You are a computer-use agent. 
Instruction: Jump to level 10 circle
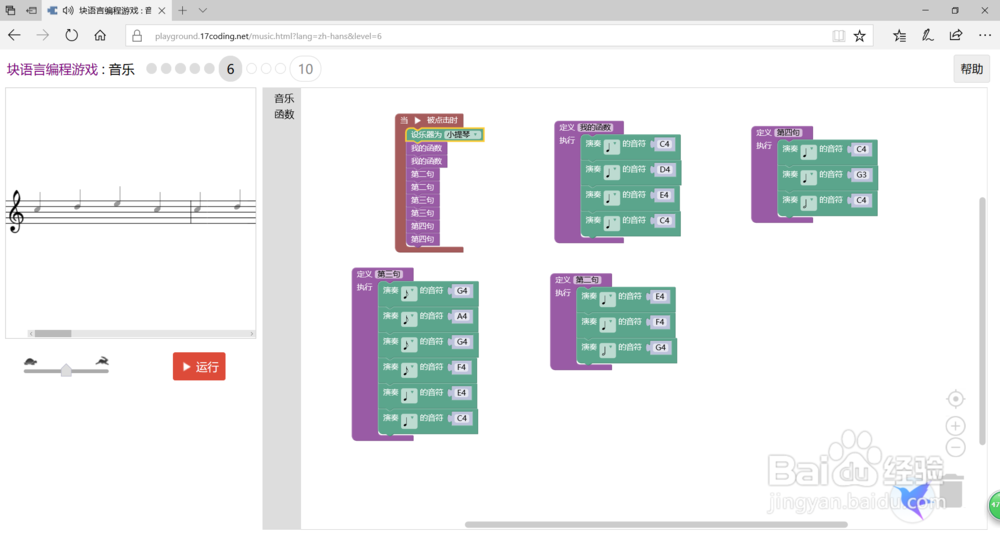(305, 69)
